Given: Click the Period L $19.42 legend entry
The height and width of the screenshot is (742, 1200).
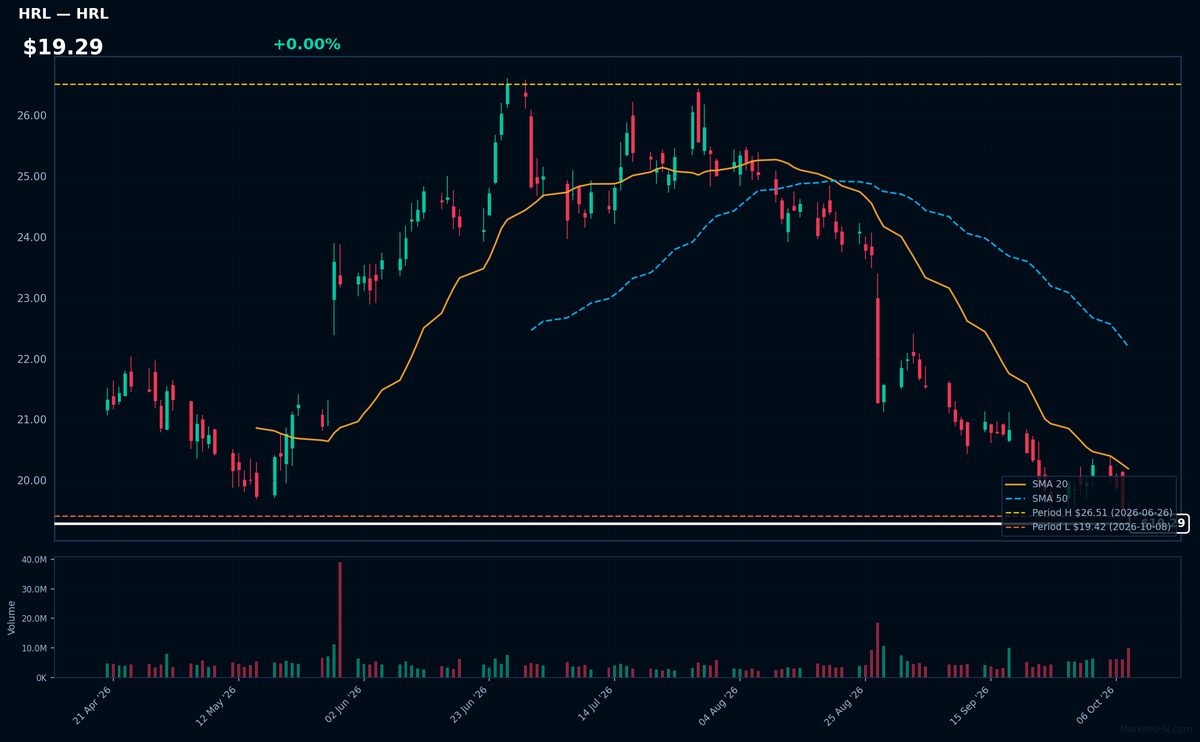Looking at the screenshot, I should 1101,526.
